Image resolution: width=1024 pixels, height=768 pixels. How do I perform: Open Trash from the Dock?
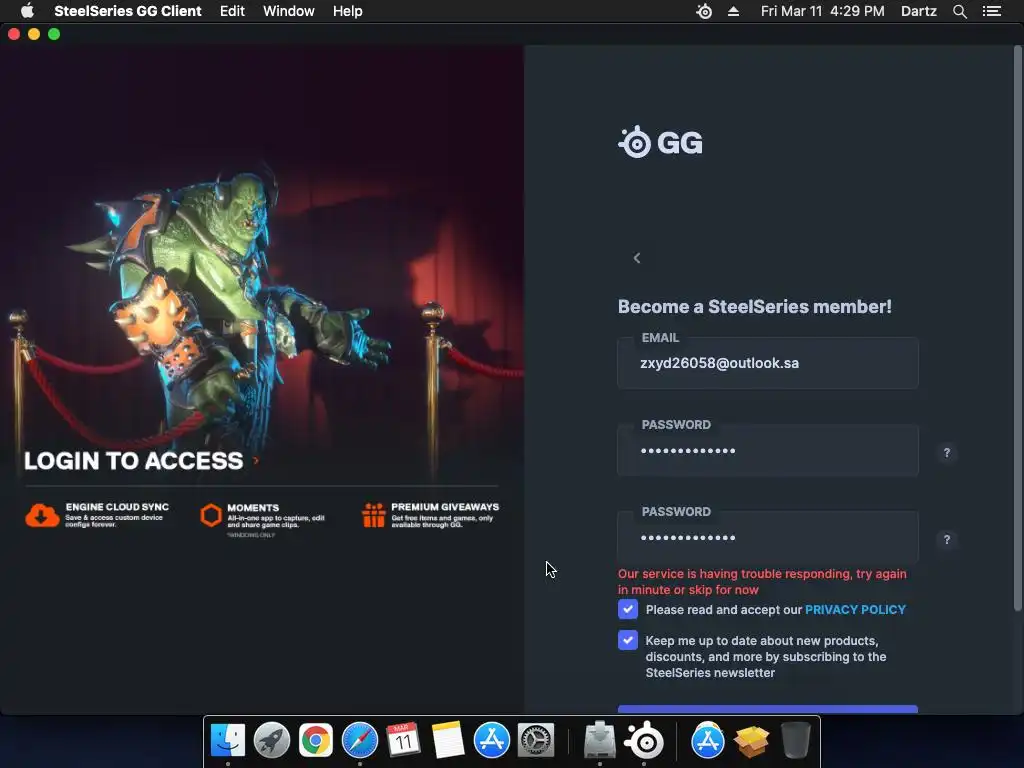coord(795,741)
